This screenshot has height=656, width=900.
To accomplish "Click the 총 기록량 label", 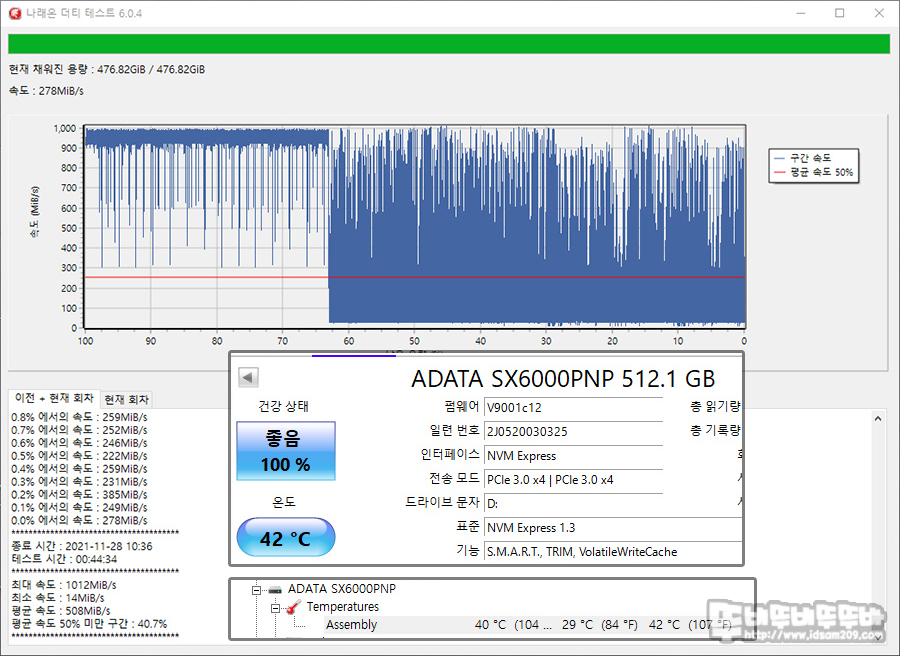I will [x=715, y=430].
